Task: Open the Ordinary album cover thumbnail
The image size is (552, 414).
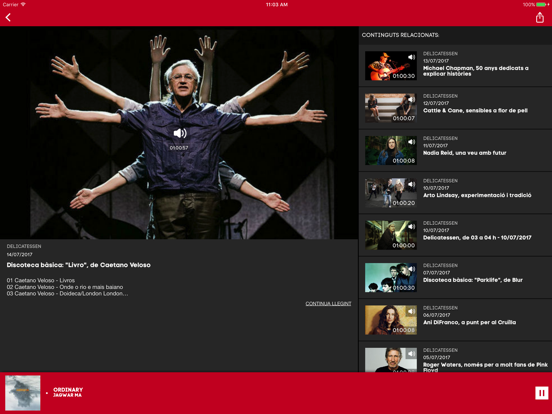Action: click(x=23, y=393)
